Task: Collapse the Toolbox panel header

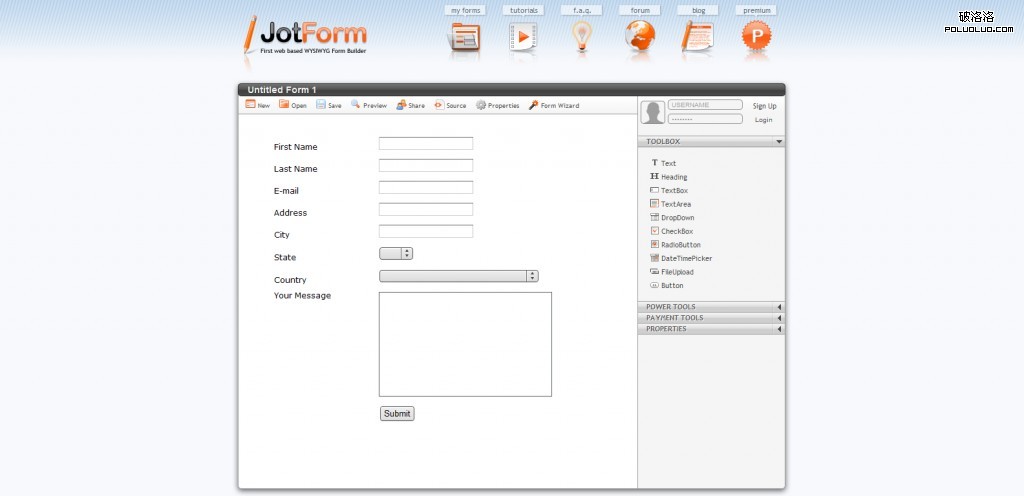Action: (x=710, y=142)
